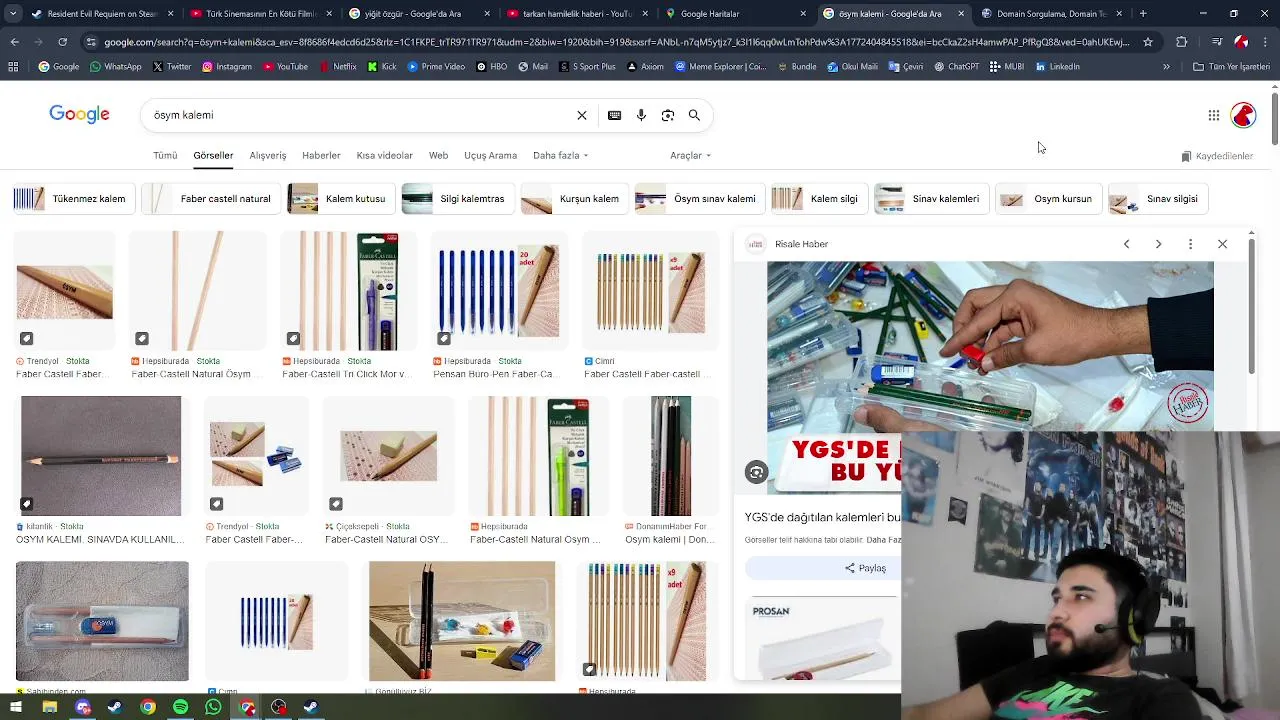Open the Google account profile avatar

(x=1243, y=115)
